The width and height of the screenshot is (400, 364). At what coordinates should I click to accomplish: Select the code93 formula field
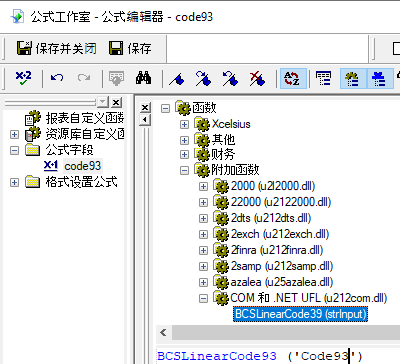coord(82,166)
